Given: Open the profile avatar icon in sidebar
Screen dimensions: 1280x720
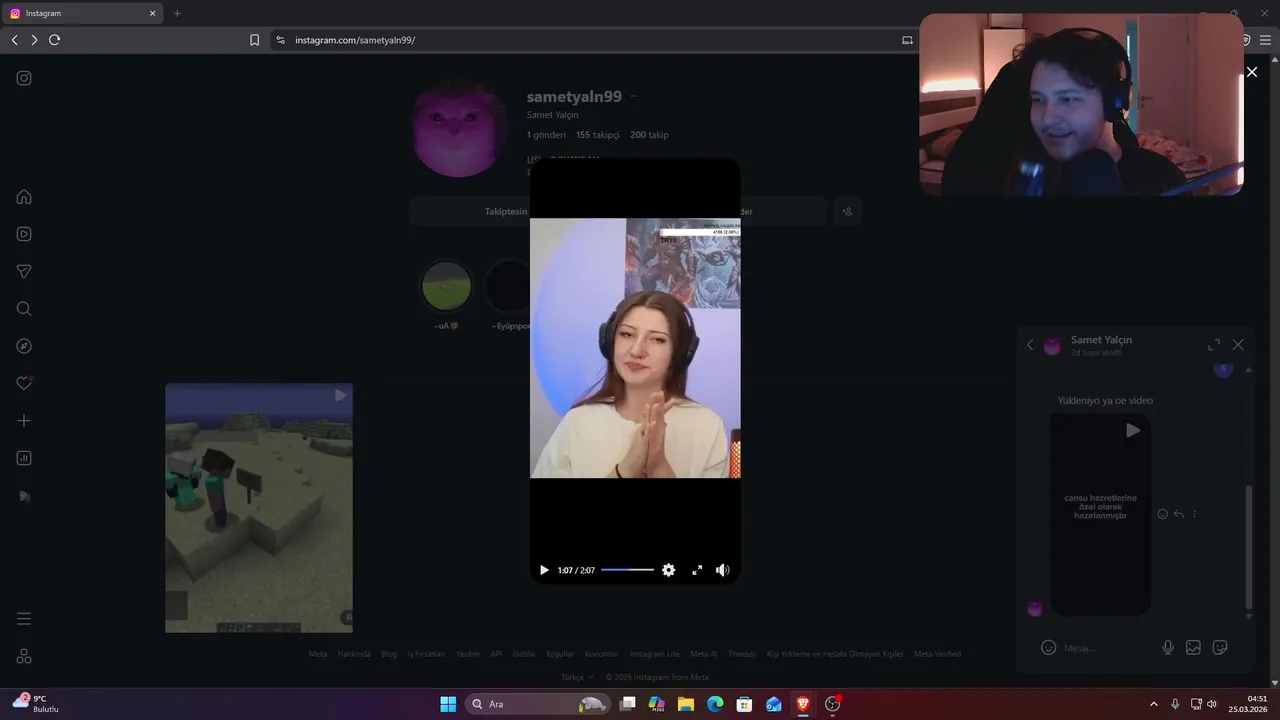Looking at the screenshot, I should (24, 496).
